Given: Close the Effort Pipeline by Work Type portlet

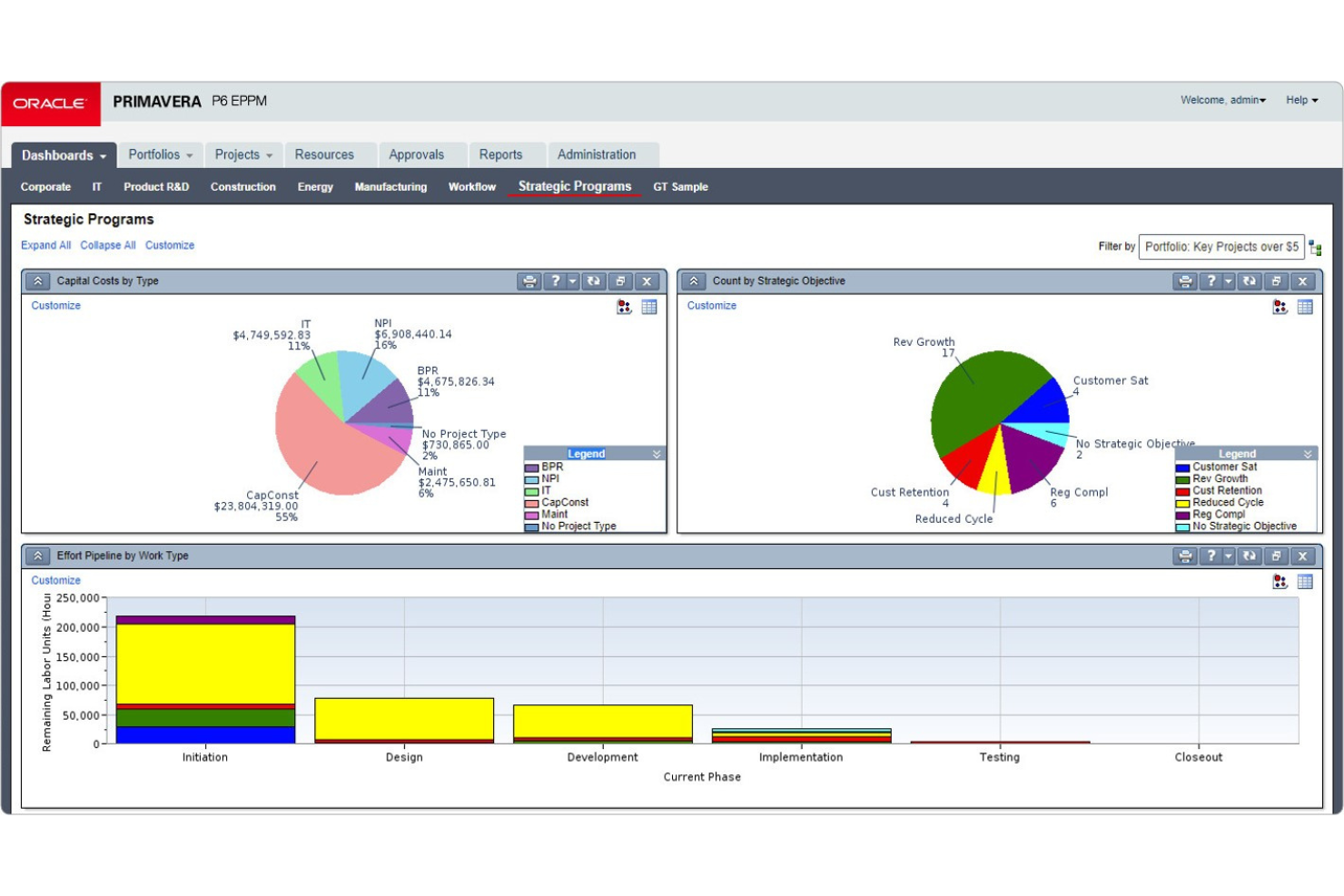Looking at the screenshot, I should coord(1302,556).
